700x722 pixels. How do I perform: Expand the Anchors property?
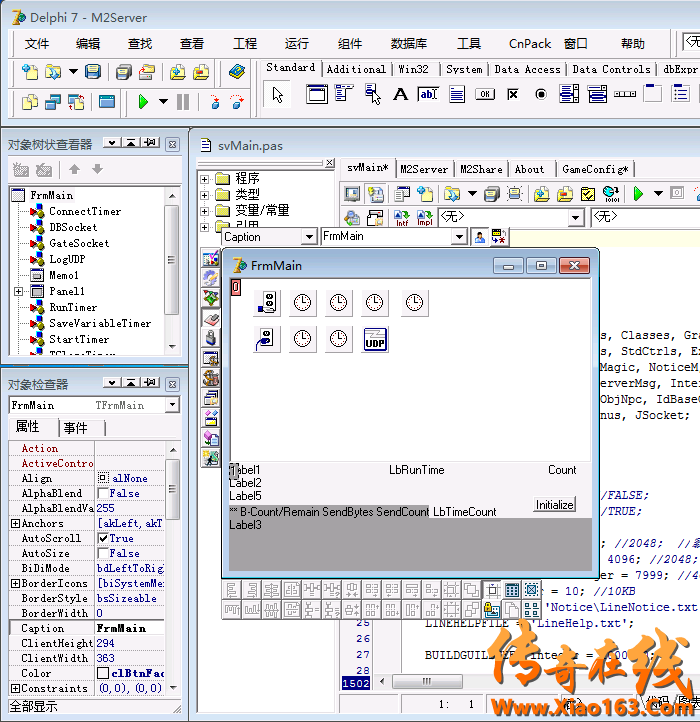[x=15, y=524]
